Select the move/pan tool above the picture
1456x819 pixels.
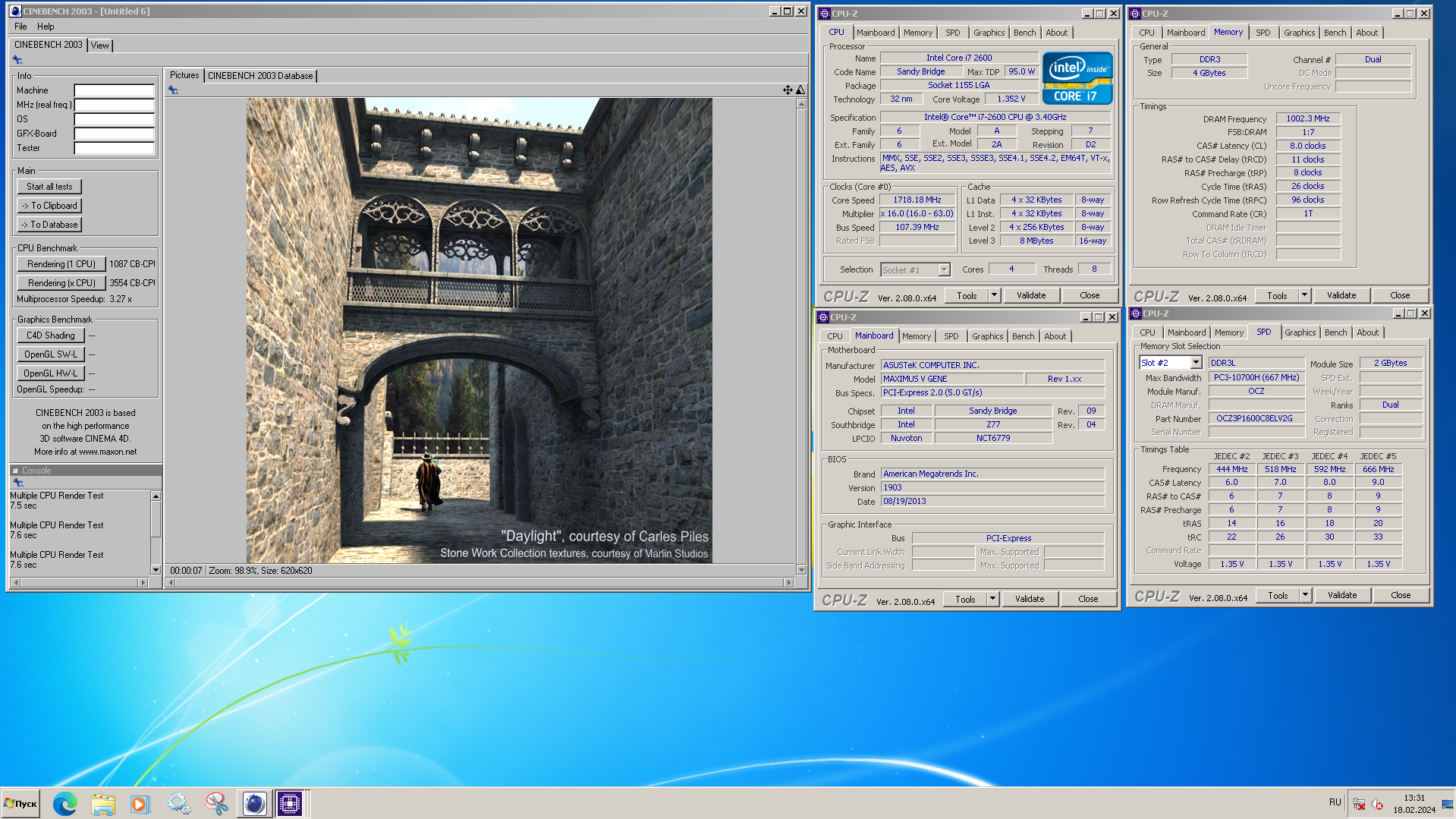[788, 90]
